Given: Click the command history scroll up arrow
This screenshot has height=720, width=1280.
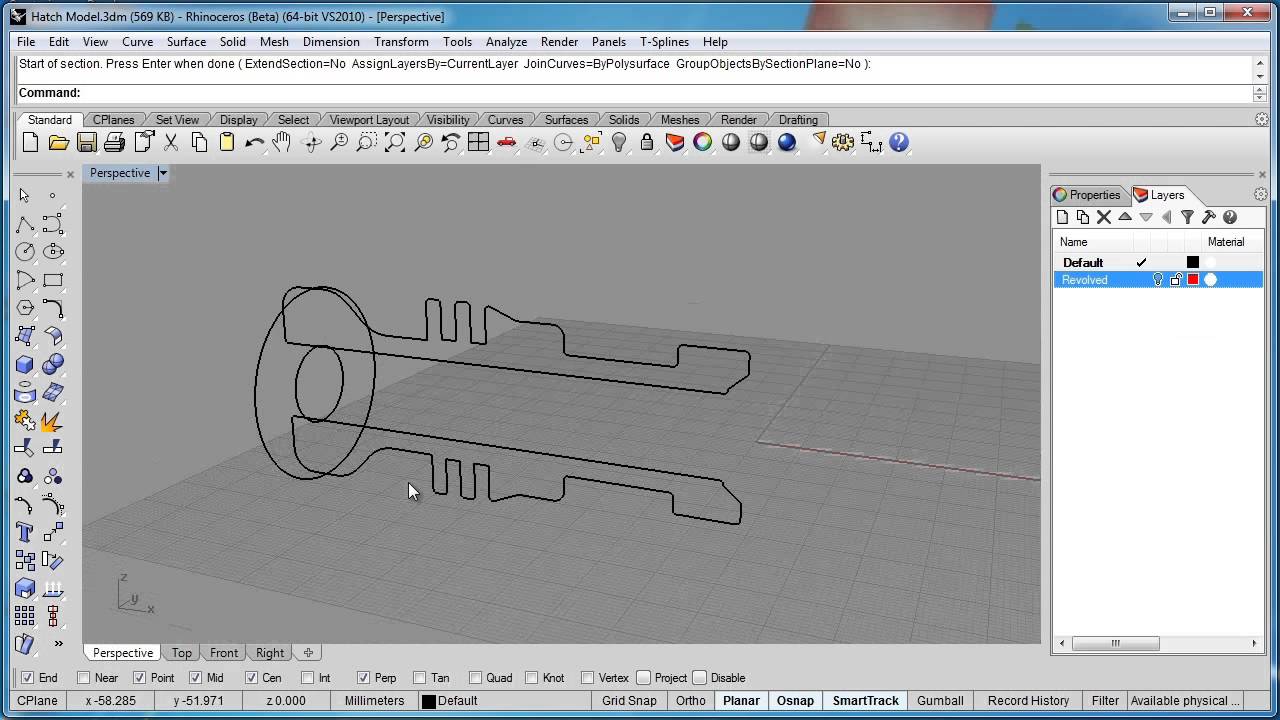Looking at the screenshot, I should point(1260,64).
